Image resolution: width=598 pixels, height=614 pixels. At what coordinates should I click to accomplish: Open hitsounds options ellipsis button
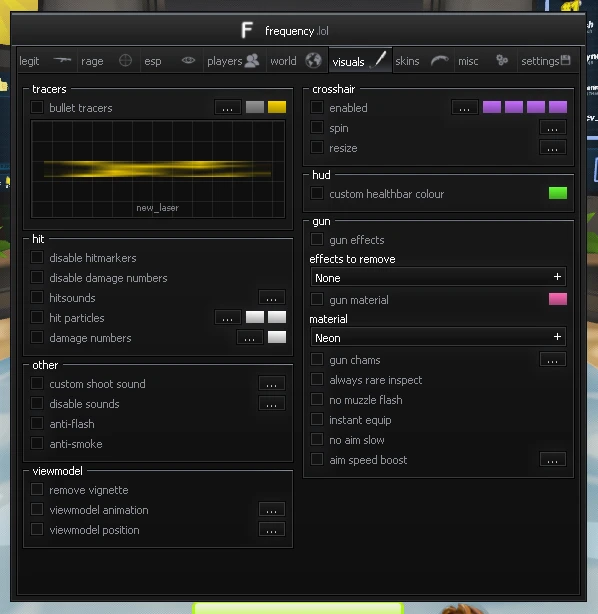tap(272, 298)
